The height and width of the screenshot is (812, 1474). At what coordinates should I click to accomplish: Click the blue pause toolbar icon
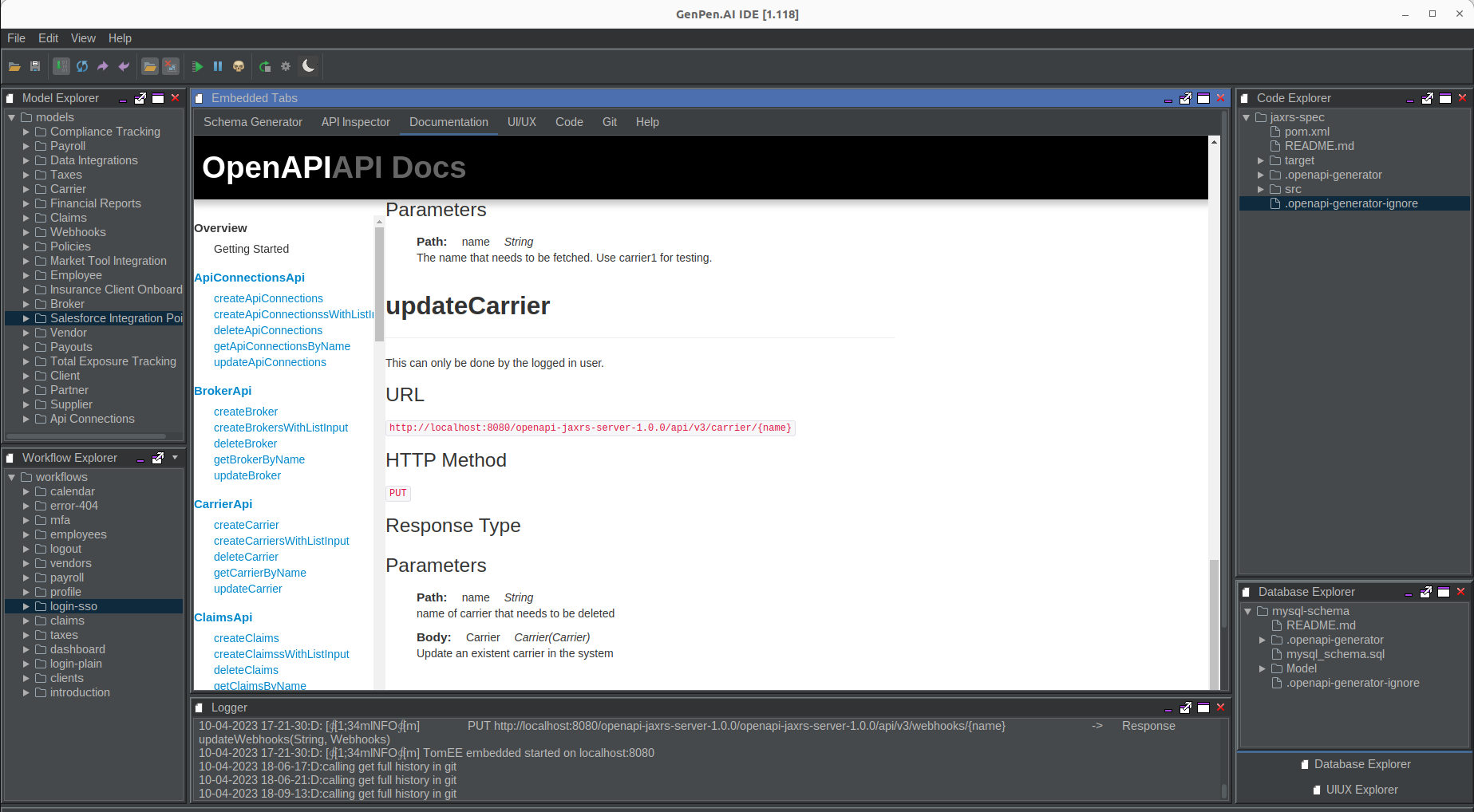pos(218,66)
